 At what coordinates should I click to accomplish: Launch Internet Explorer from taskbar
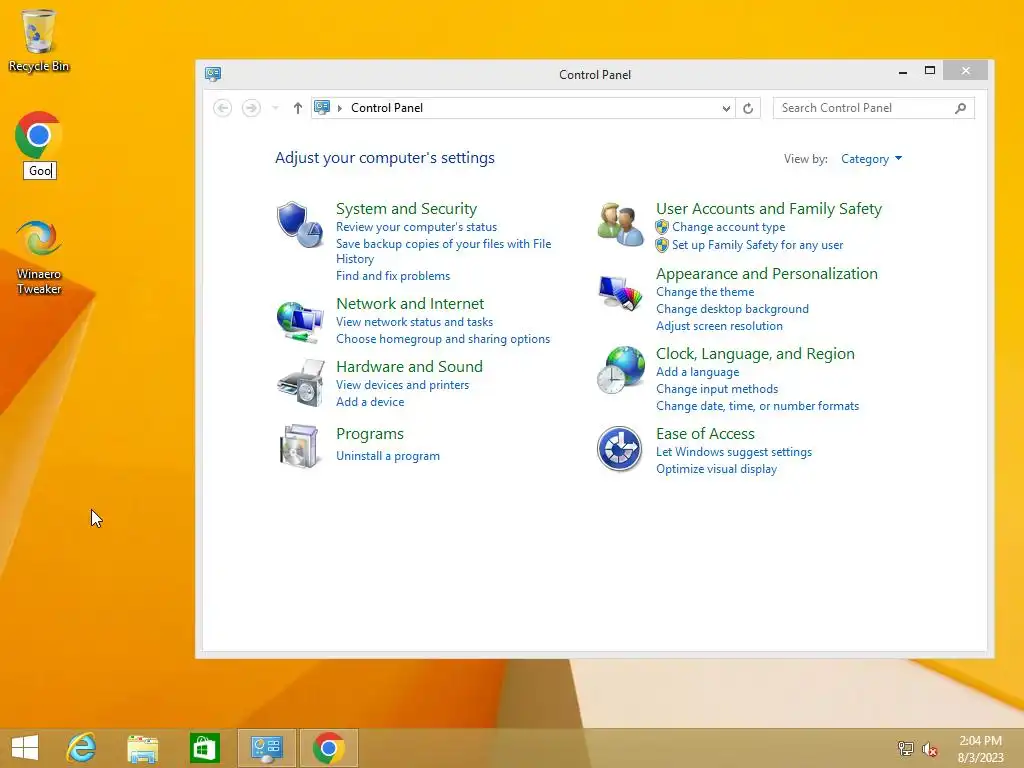tap(82, 748)
